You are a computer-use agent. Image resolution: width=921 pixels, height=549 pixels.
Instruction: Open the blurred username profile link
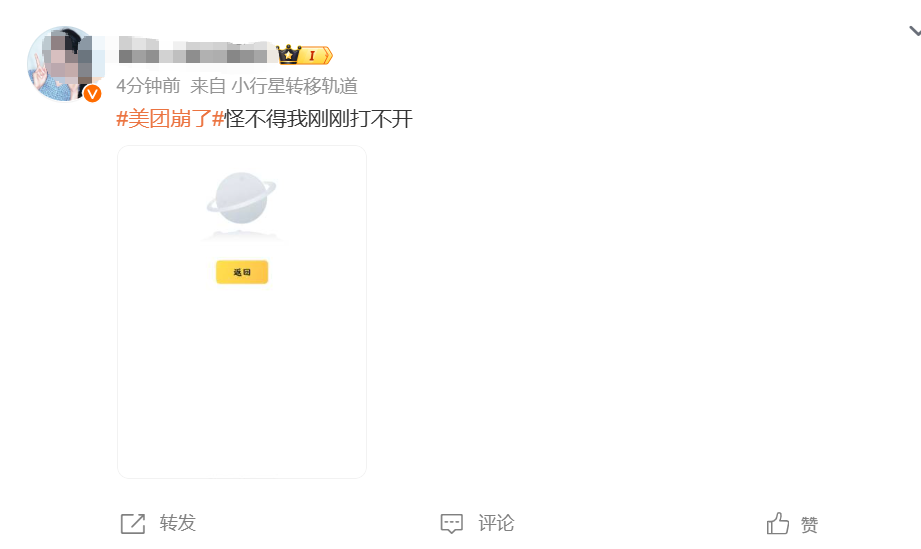(196, 50)
